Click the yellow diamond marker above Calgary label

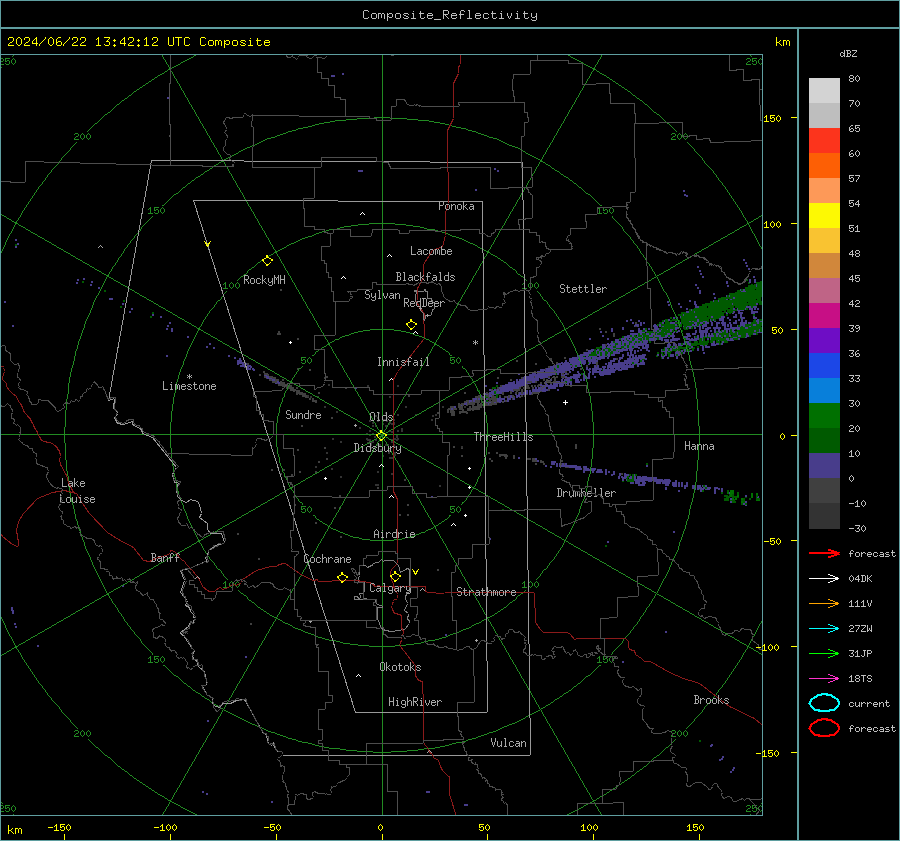point(395,576)
